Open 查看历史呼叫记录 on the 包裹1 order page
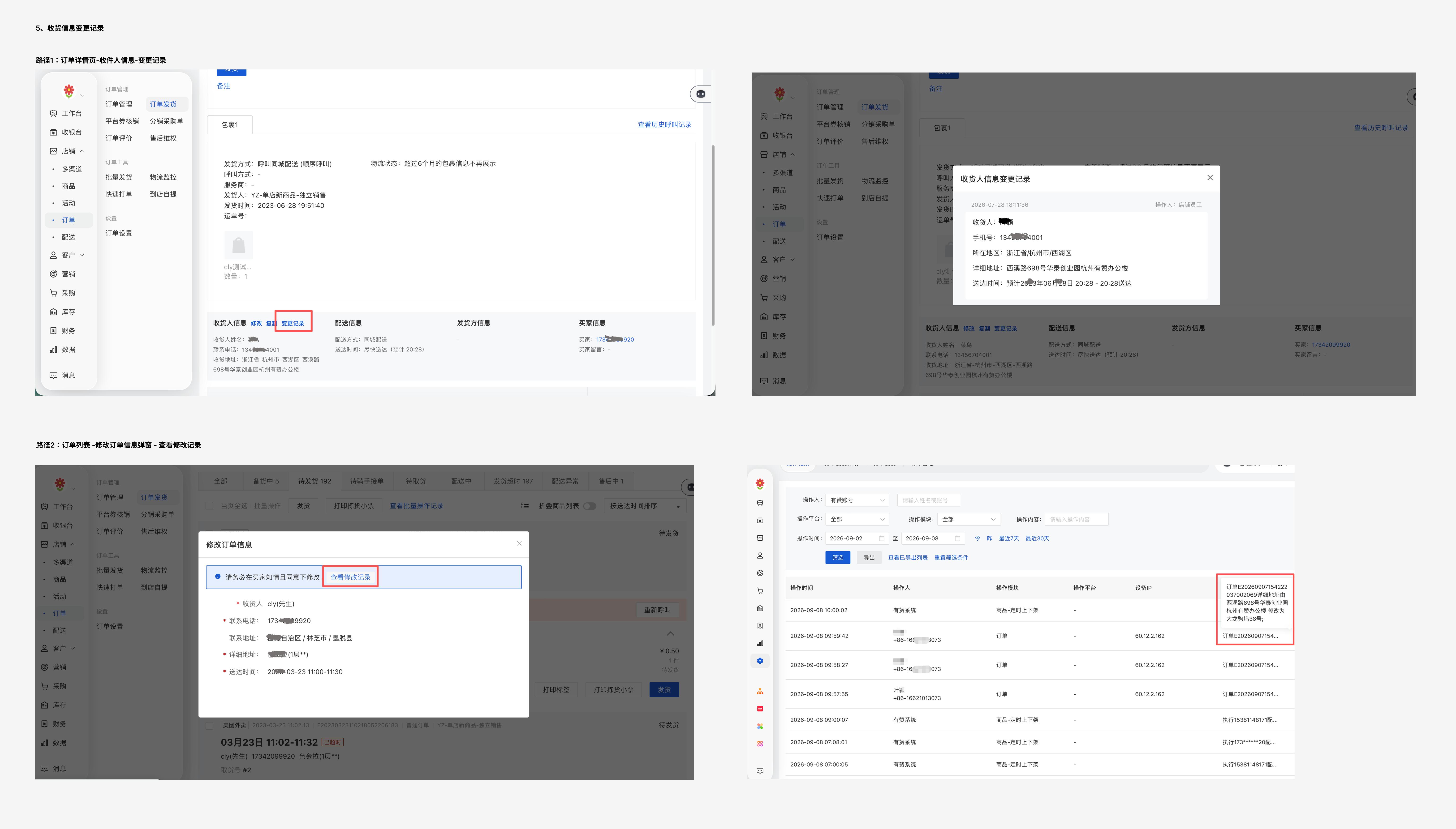 click(x=664, y=125)
